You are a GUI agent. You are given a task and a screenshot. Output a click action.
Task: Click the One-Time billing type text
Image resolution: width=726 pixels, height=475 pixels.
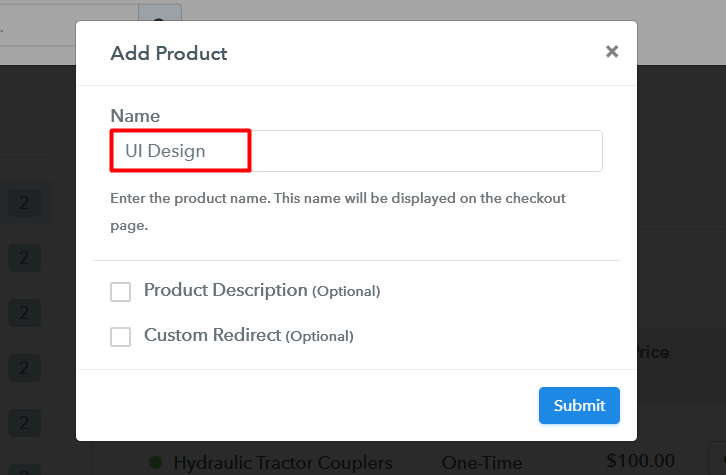(x=482, y=463)
